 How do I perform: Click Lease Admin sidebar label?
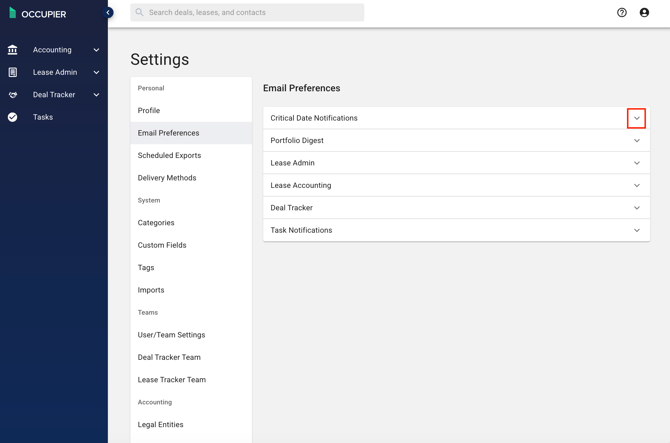point(55,73)
